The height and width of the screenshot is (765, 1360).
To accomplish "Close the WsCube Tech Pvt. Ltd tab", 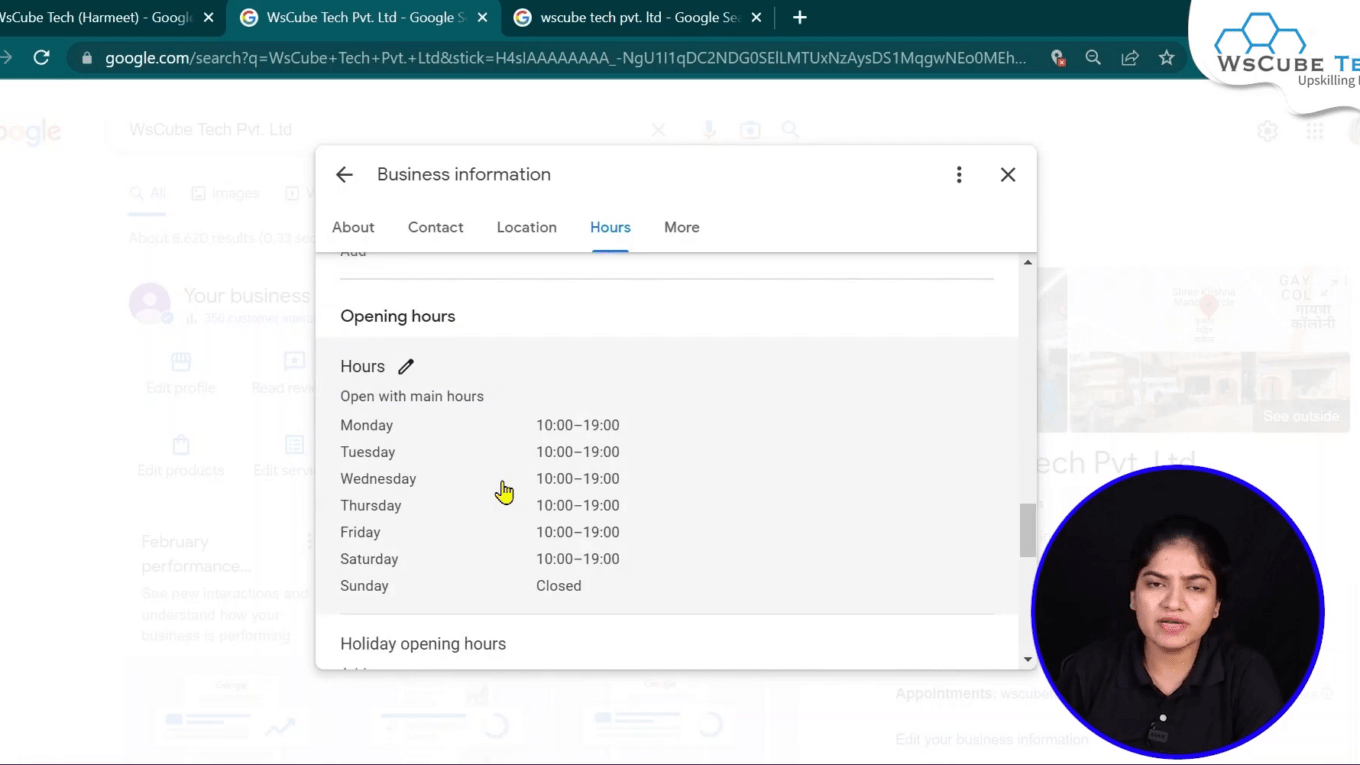I will 482,18.
